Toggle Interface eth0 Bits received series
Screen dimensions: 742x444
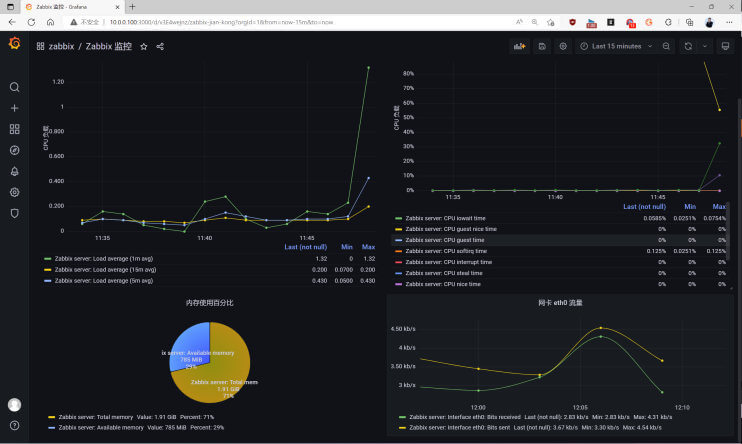[x=465, y=417]
